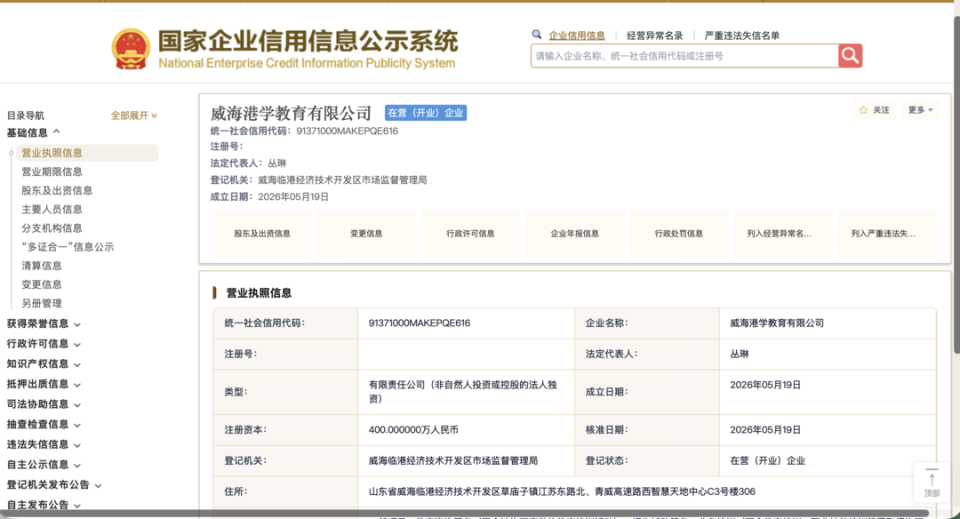Expand 行政许可信息 sidebar section

click(43, 344)
